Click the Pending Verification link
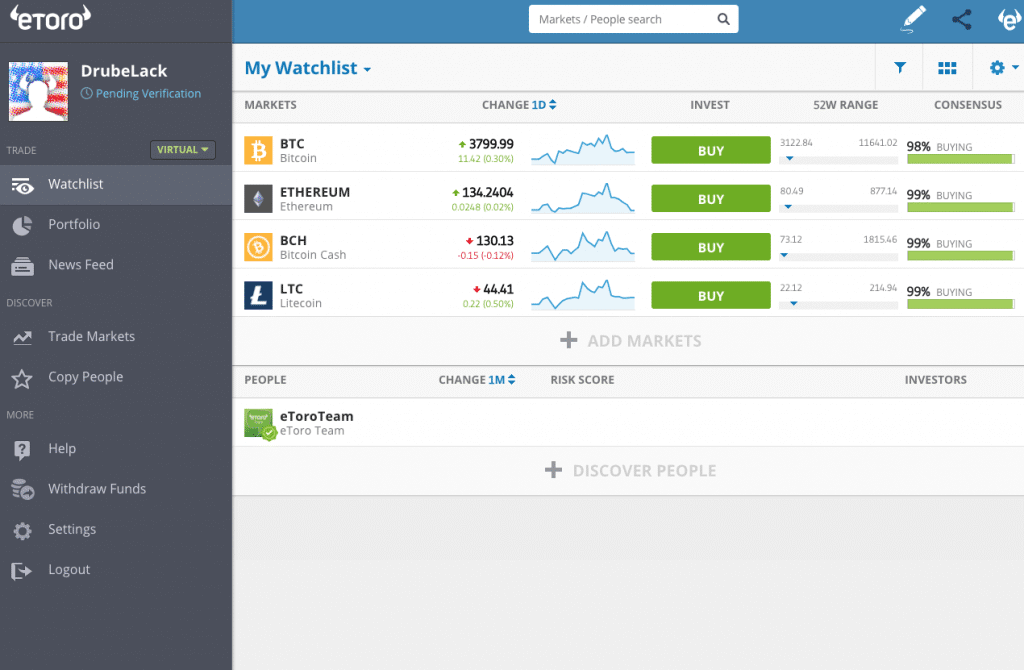1024x670 pixels. (140, 93)
